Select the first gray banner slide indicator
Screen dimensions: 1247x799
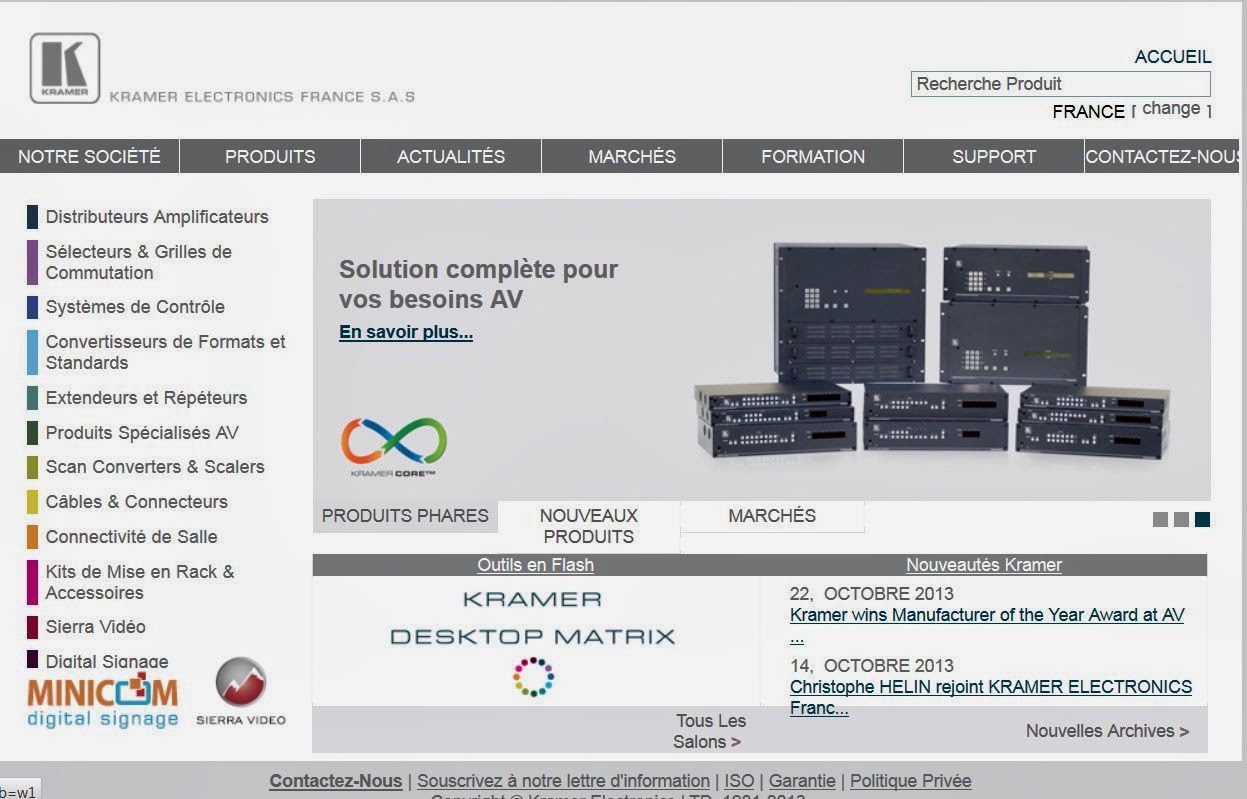[1160, 519]
